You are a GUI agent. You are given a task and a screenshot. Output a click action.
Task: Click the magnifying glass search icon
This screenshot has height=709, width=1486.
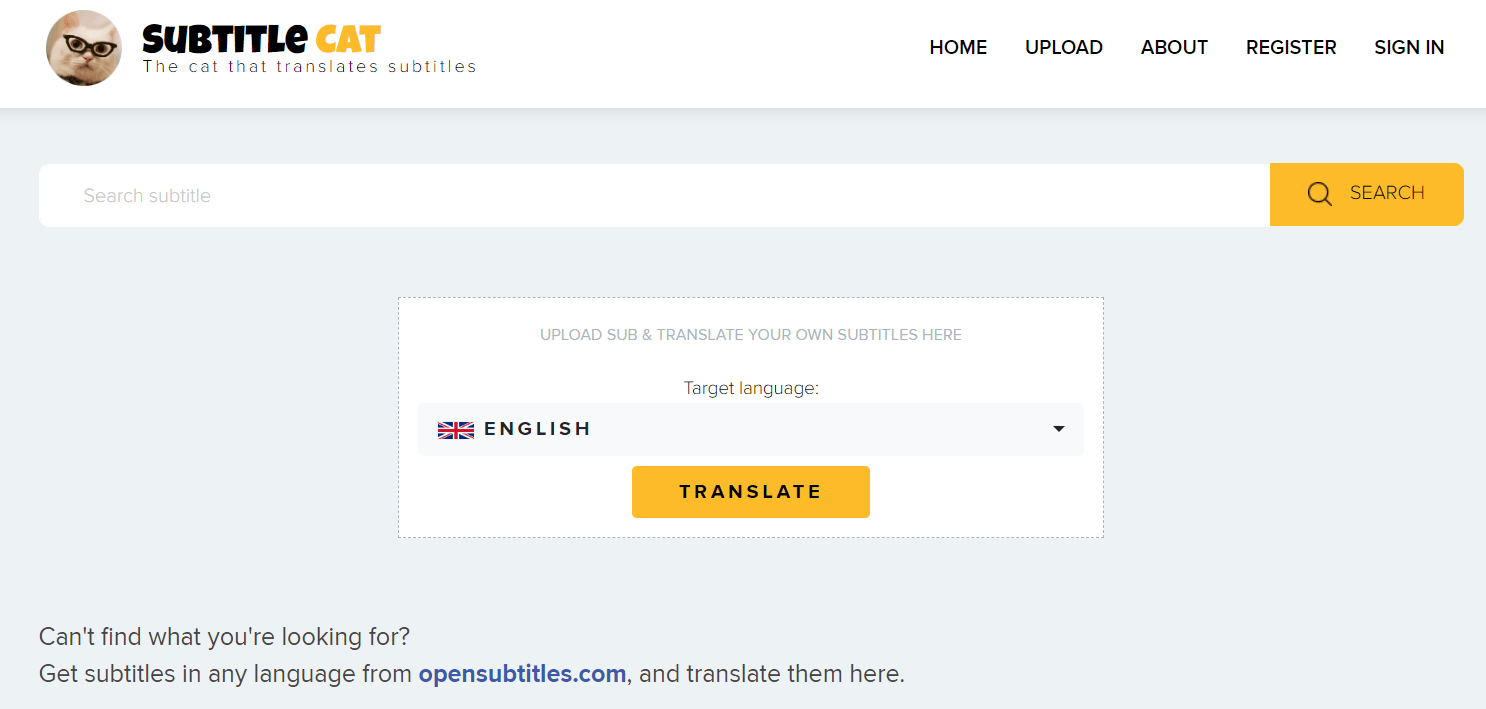(x=1319, y=194)
